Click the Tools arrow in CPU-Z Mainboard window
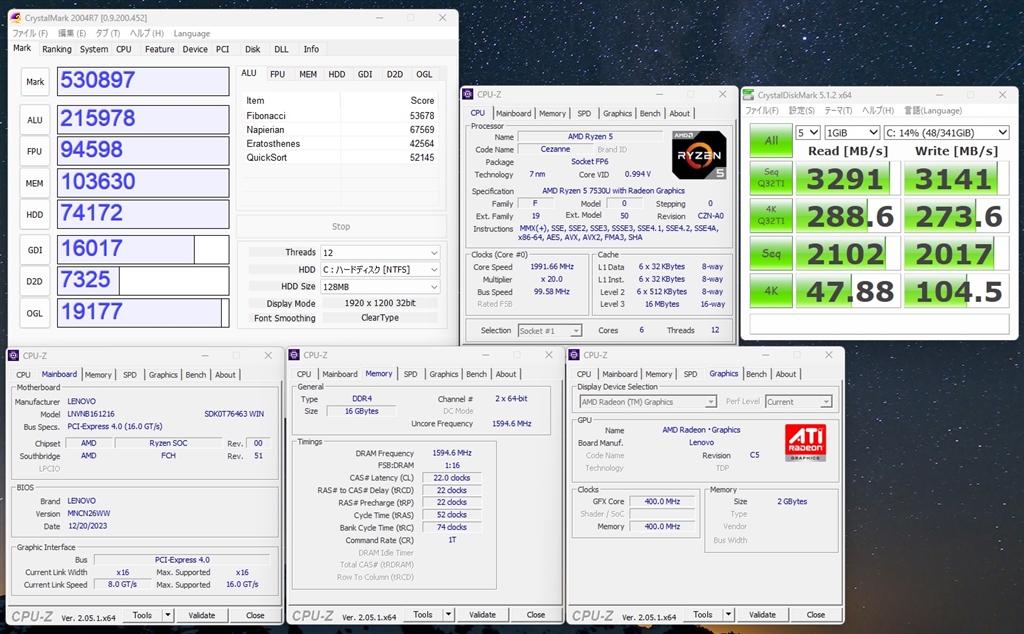This screenshot has height=634, width=1024. [167, 615]
